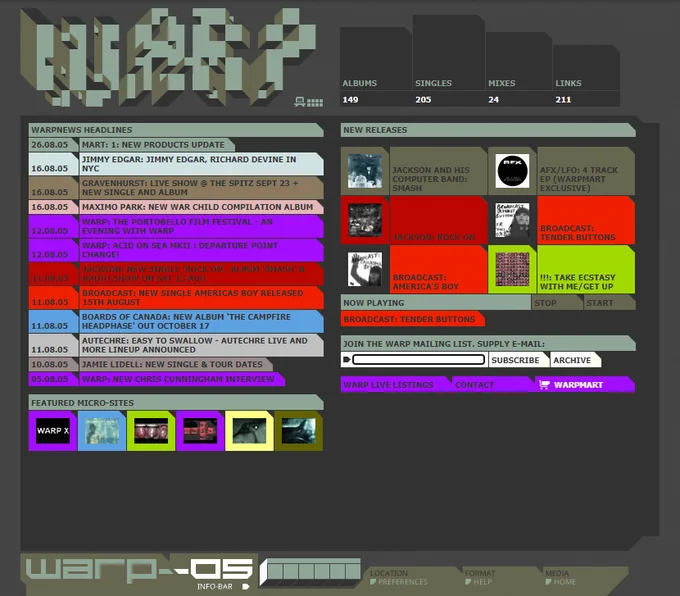Open the Albums section tab
The width and height of the screenshot is (680, 596).
[x=376, y=66]
